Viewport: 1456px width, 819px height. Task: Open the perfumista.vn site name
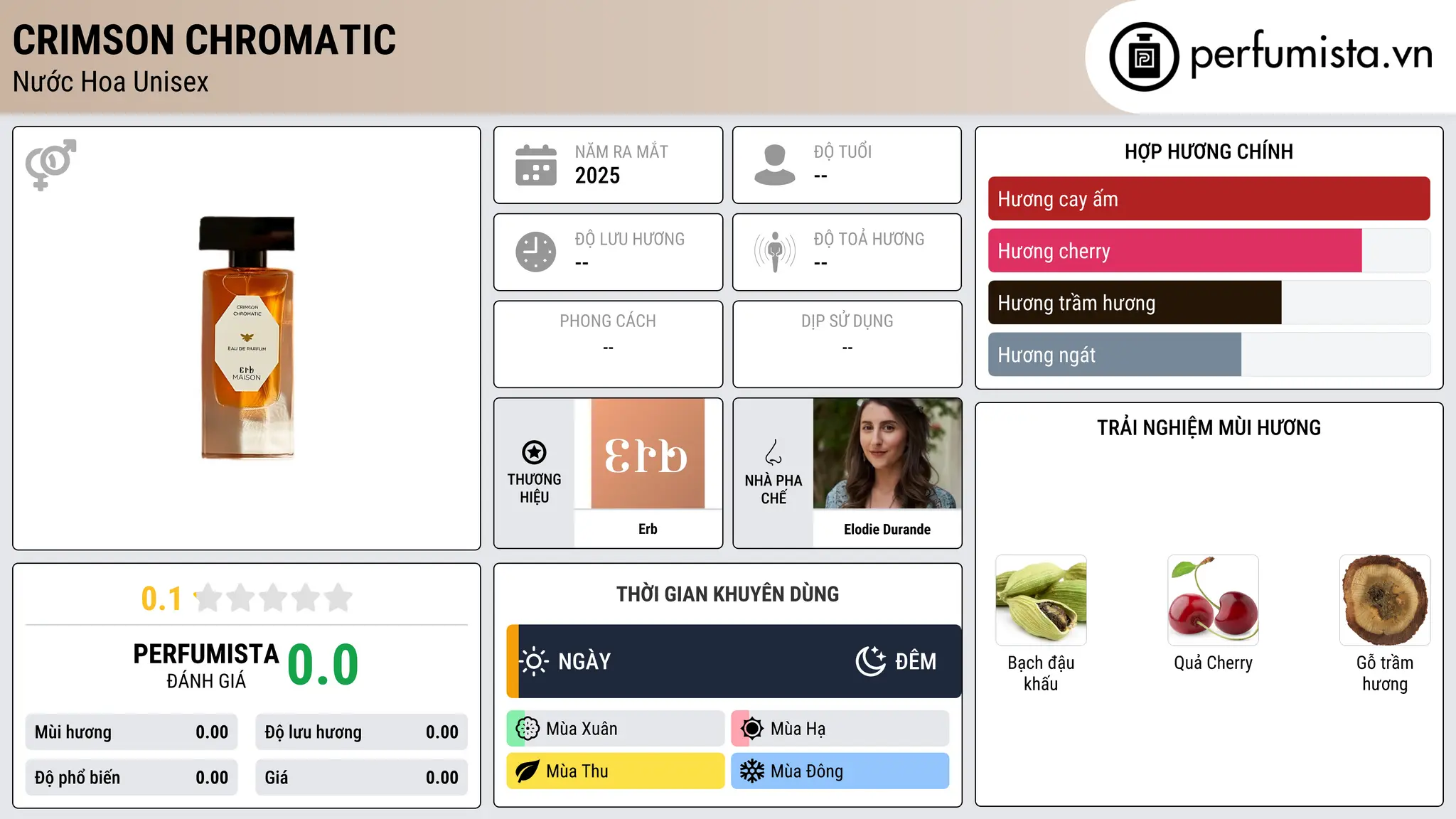click(1311, 55)
